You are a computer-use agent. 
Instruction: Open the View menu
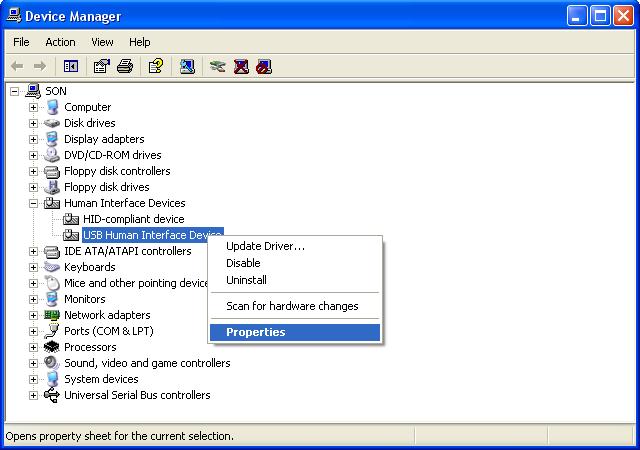(x=102, y=42)
